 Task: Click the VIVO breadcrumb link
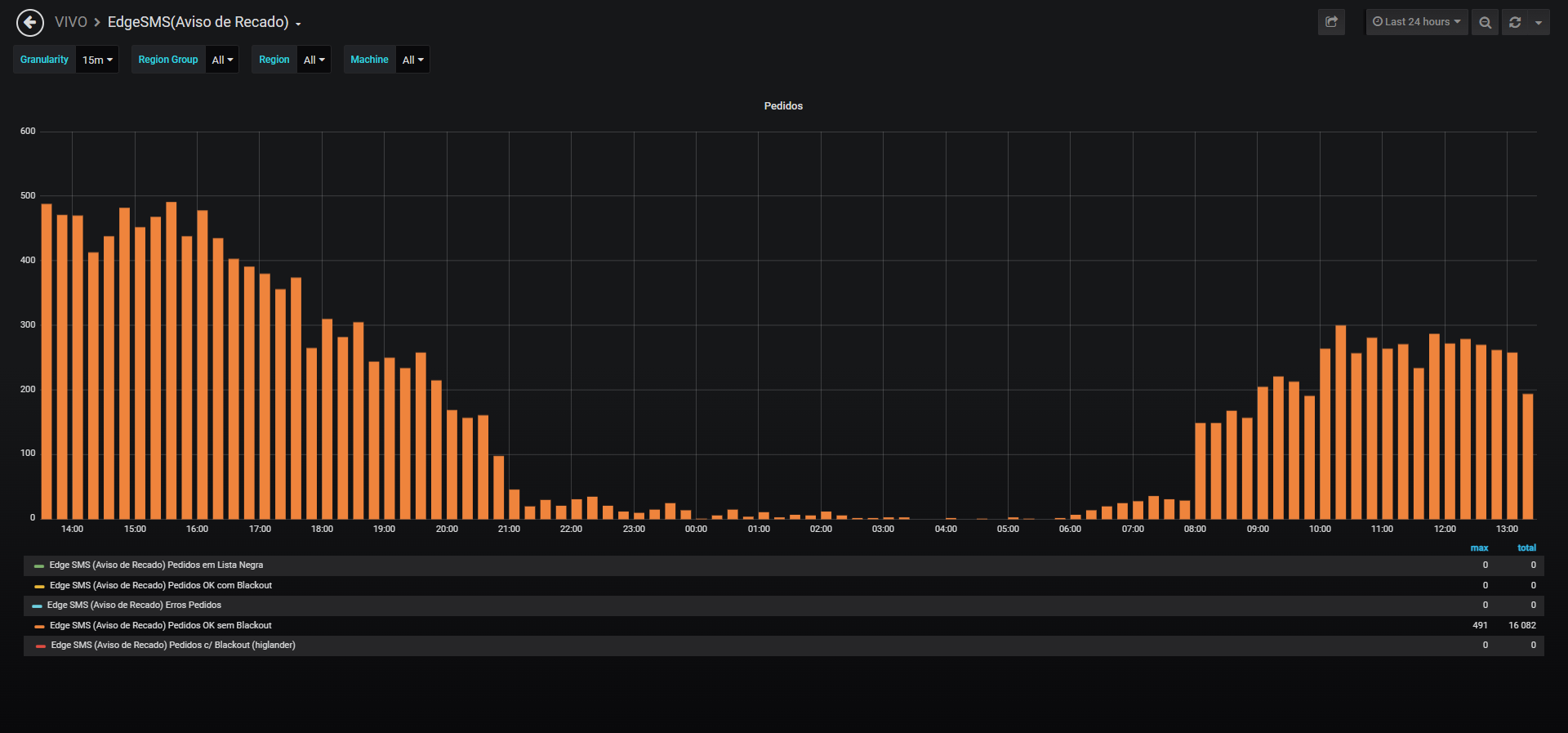[x=71, y=22]
